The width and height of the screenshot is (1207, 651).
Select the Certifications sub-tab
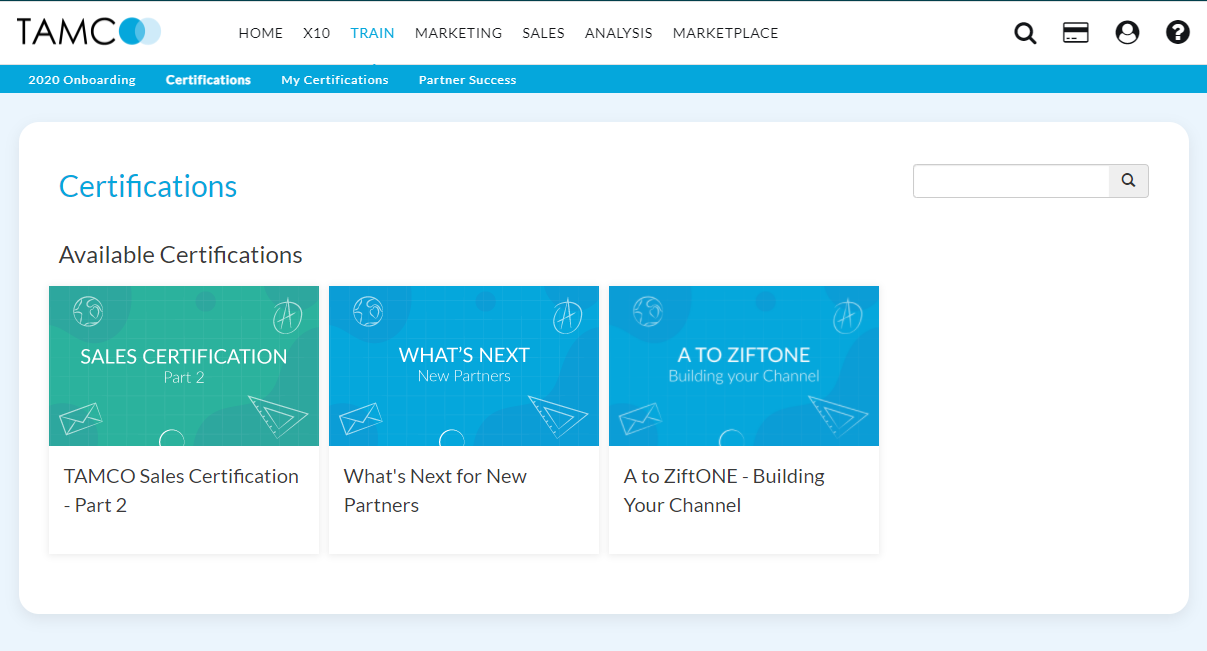coord(208,80)
